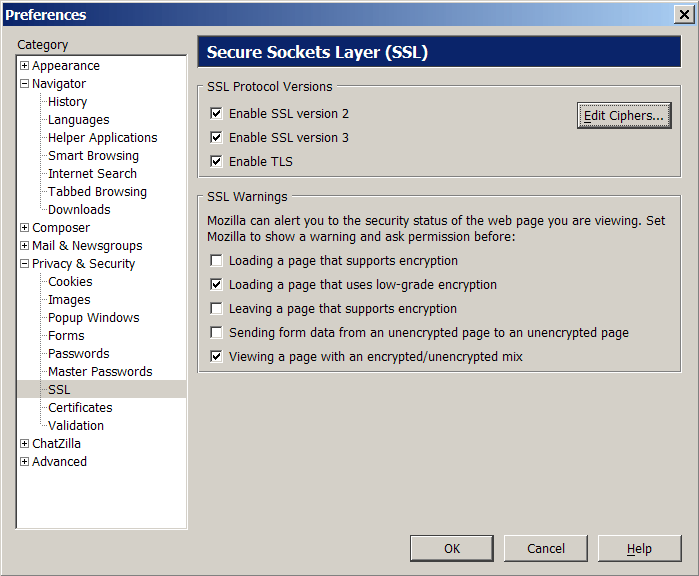The width and height of the screenshot is (699, 576).
Task: Open Master Passwords settings
Action: pyautogui.click(x=100, y=371)
